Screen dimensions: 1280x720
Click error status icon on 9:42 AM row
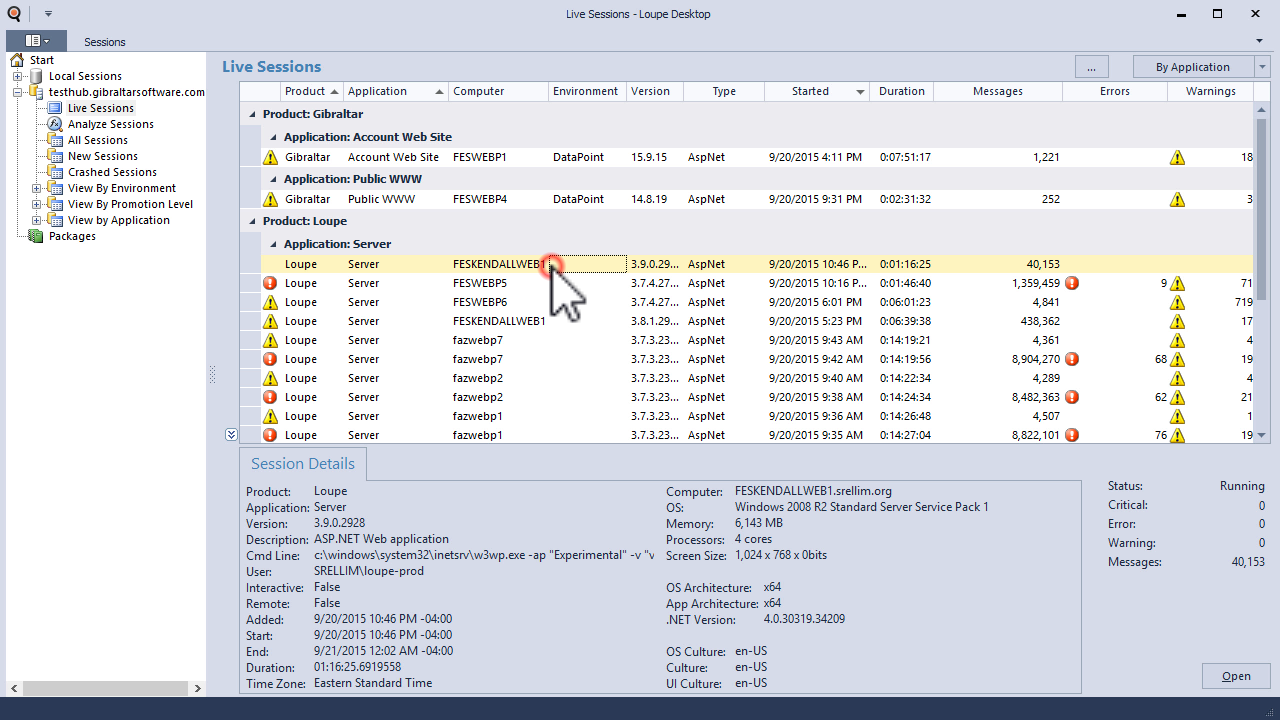click(270, 359)
